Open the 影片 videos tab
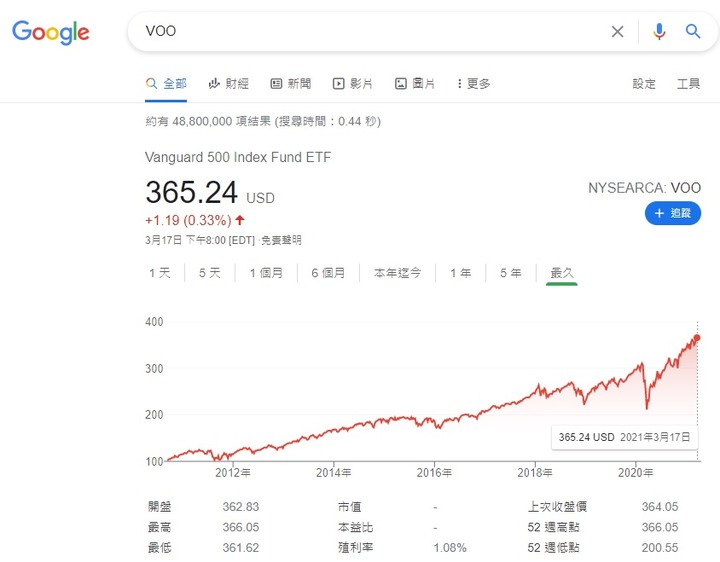 click(353, 84)
